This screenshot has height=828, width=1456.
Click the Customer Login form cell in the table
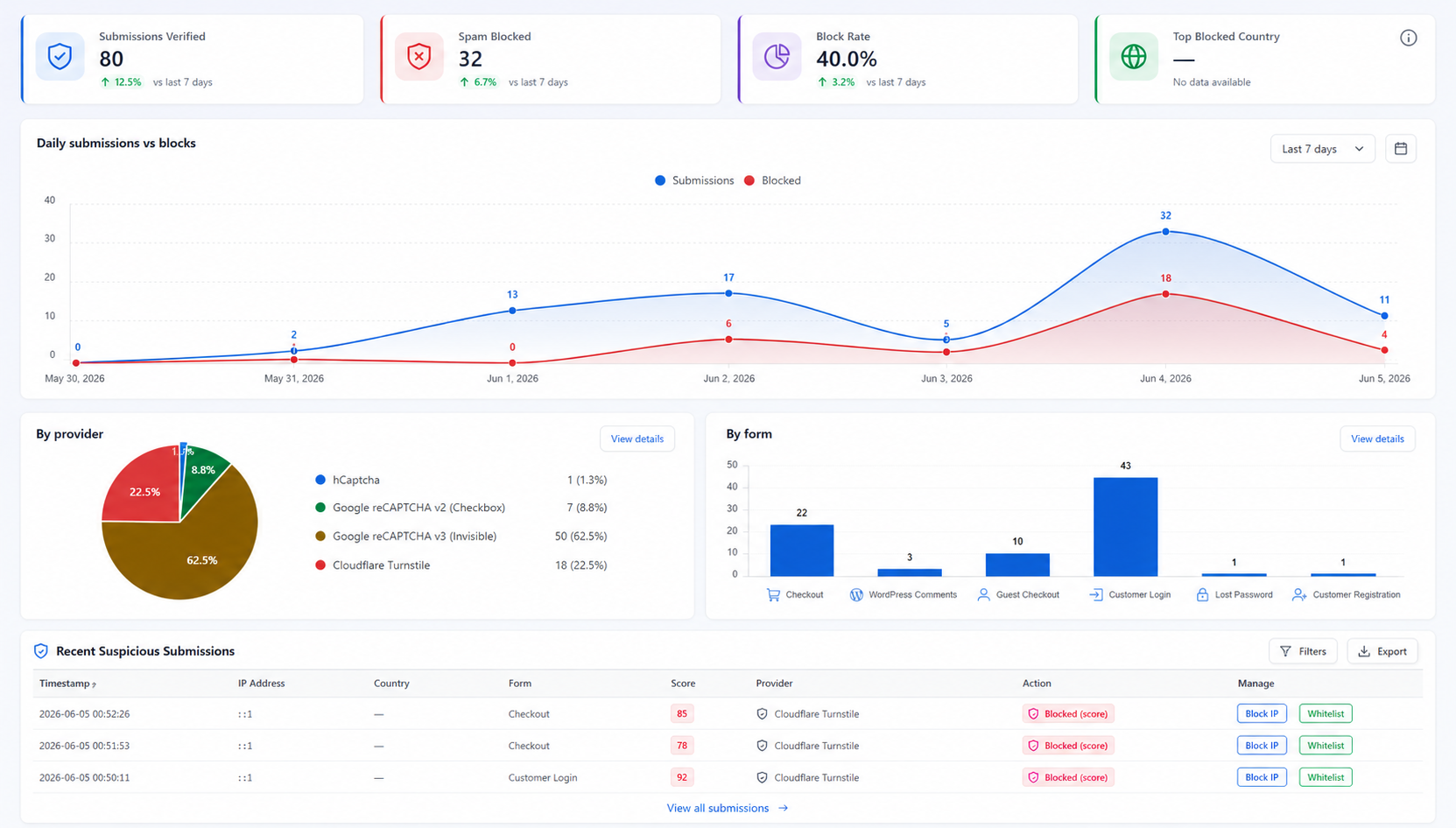pyautogui.click(x=543, y=777)
